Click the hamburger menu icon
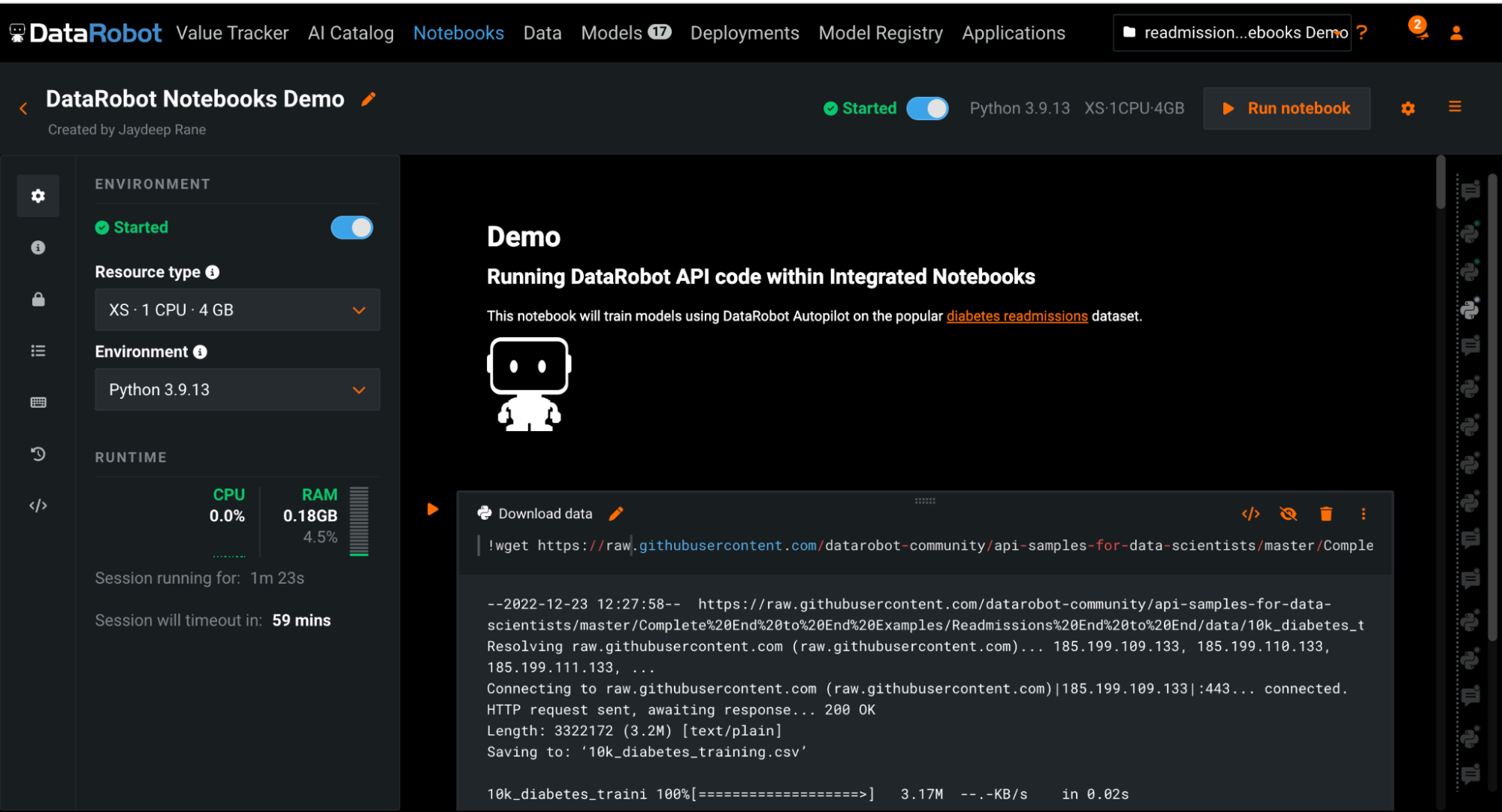1502x812 pixels. click(x=1455, y=107)
